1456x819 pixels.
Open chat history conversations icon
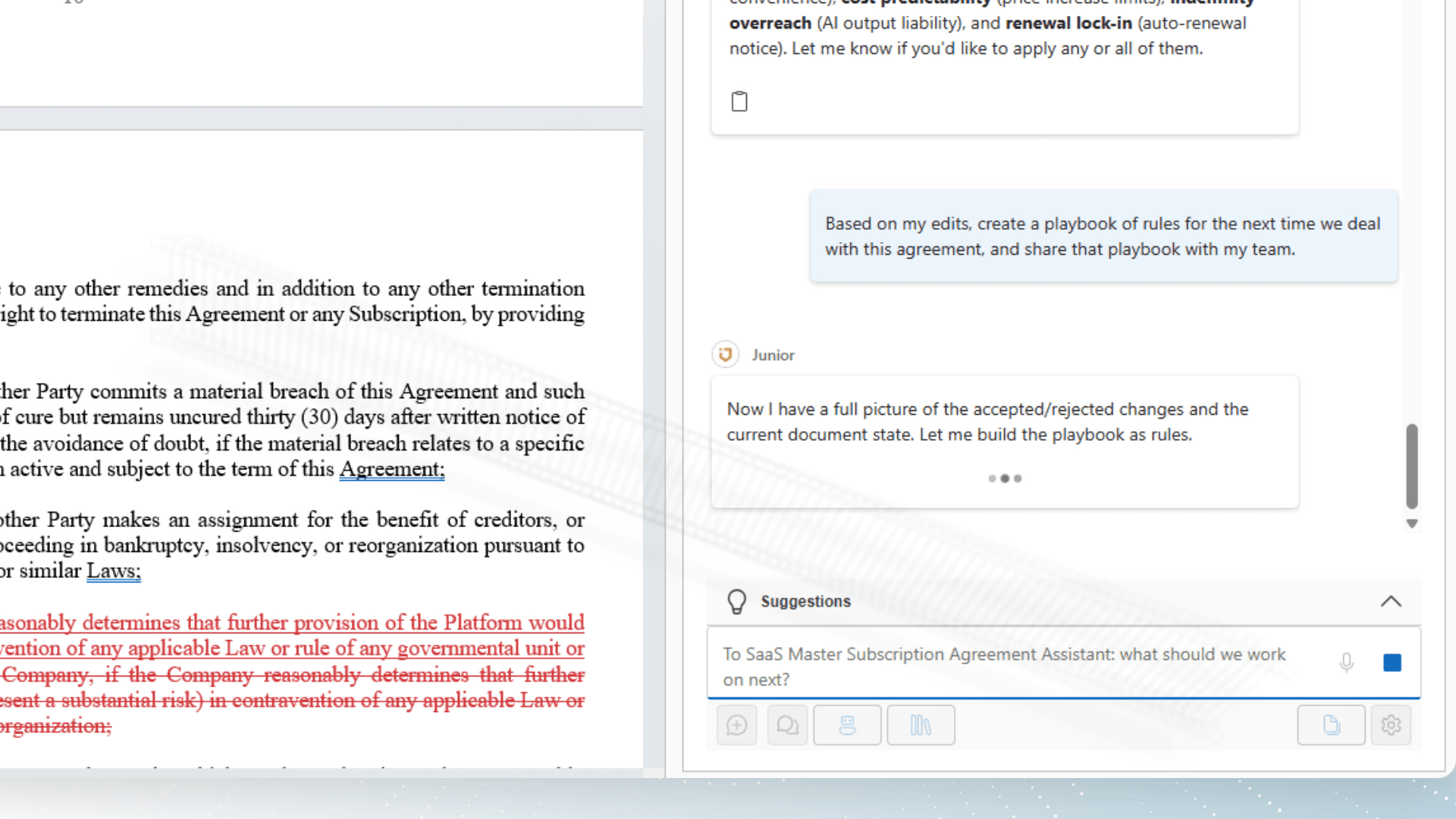(x=787, y=726)
